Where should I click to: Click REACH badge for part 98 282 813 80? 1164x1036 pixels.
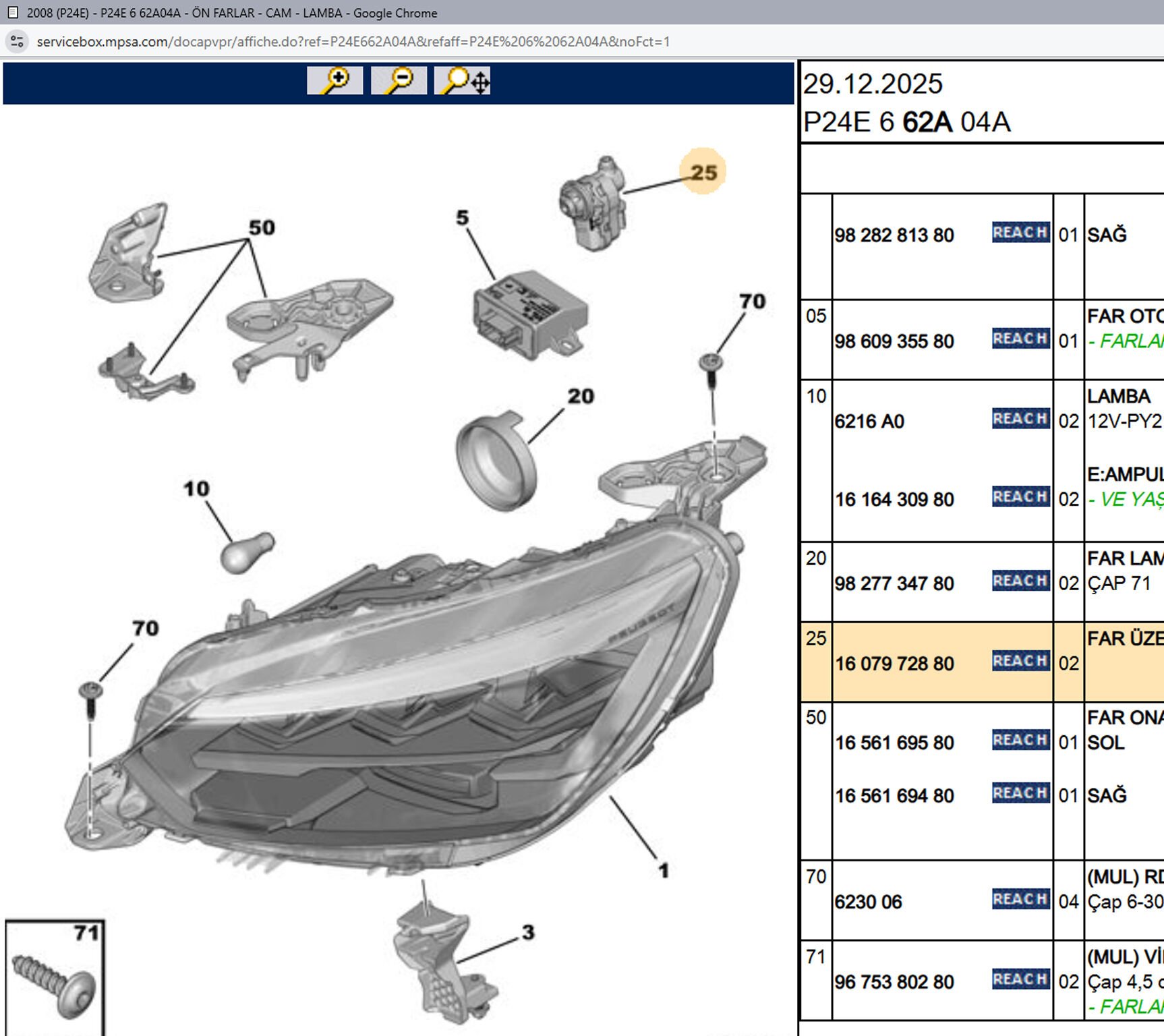coord(1020,233)
